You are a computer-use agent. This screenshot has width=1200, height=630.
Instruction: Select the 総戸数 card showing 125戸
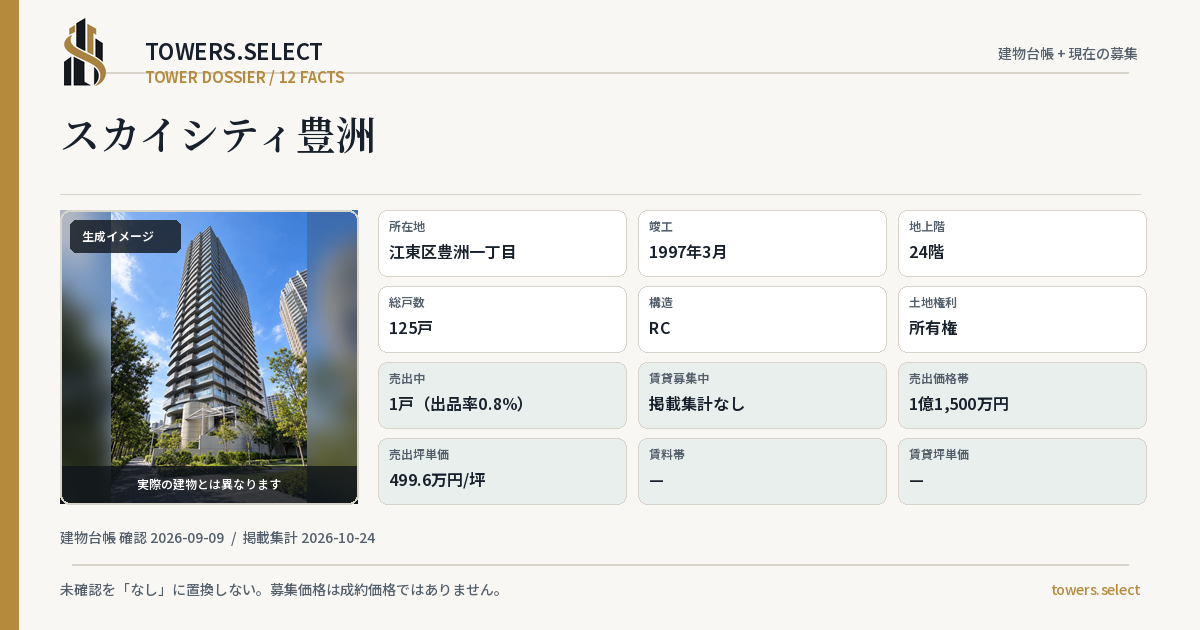pos(502,319)
